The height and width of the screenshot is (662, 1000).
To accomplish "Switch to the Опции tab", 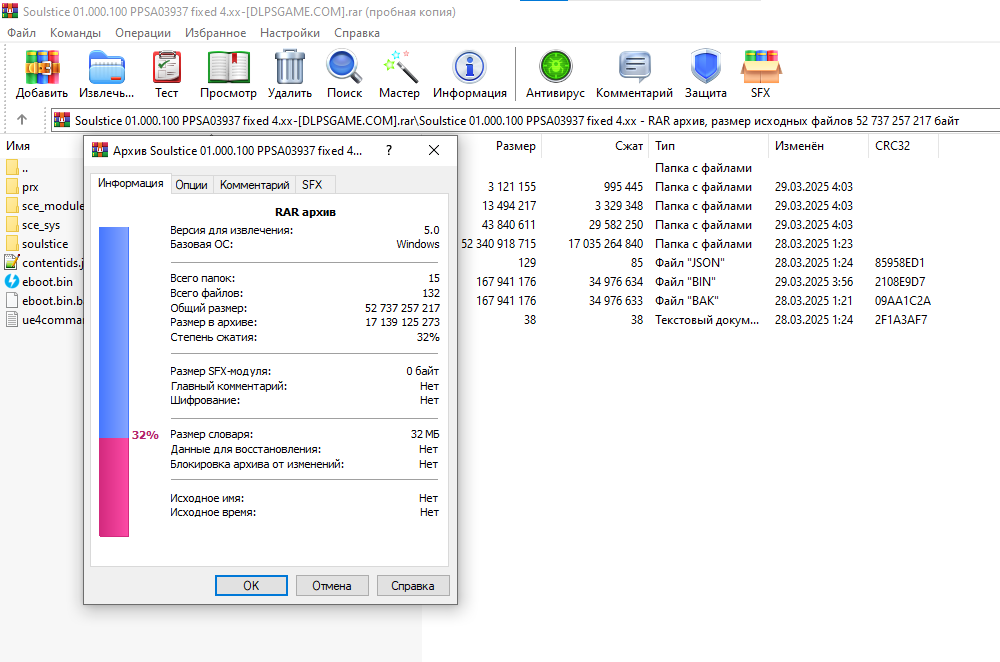I will (x=191, y=185).
